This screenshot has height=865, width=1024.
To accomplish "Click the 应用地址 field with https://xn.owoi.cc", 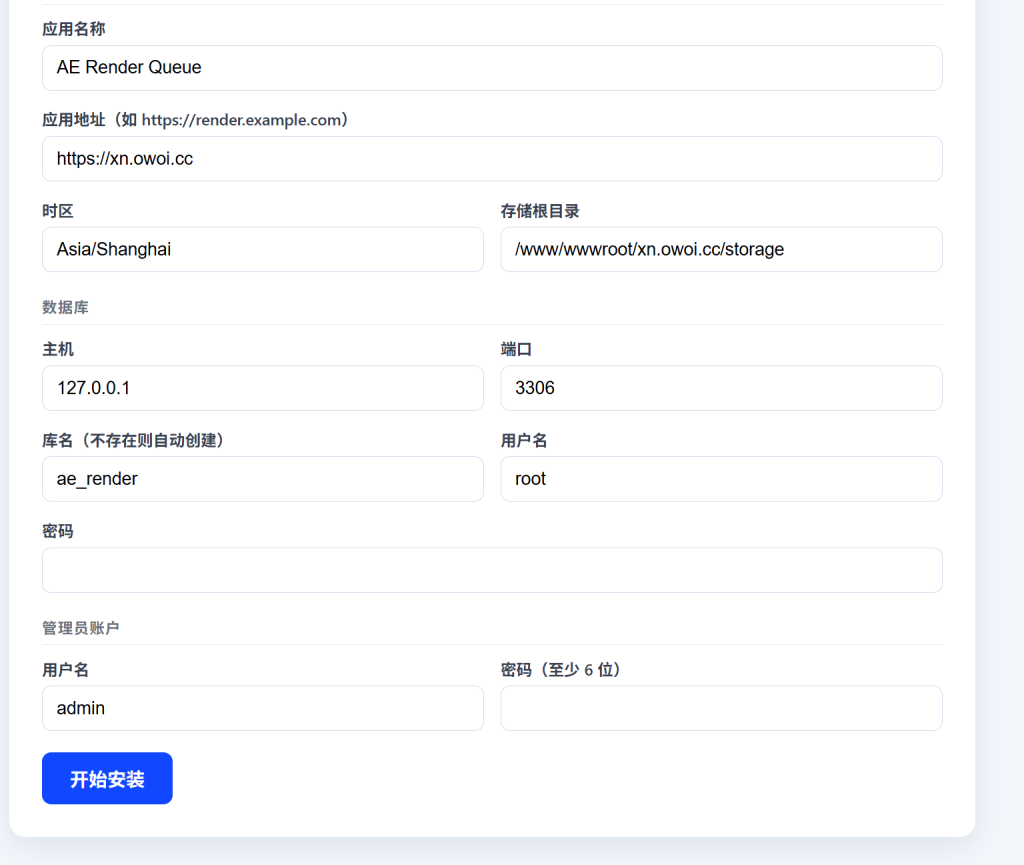I will (491, 159).
